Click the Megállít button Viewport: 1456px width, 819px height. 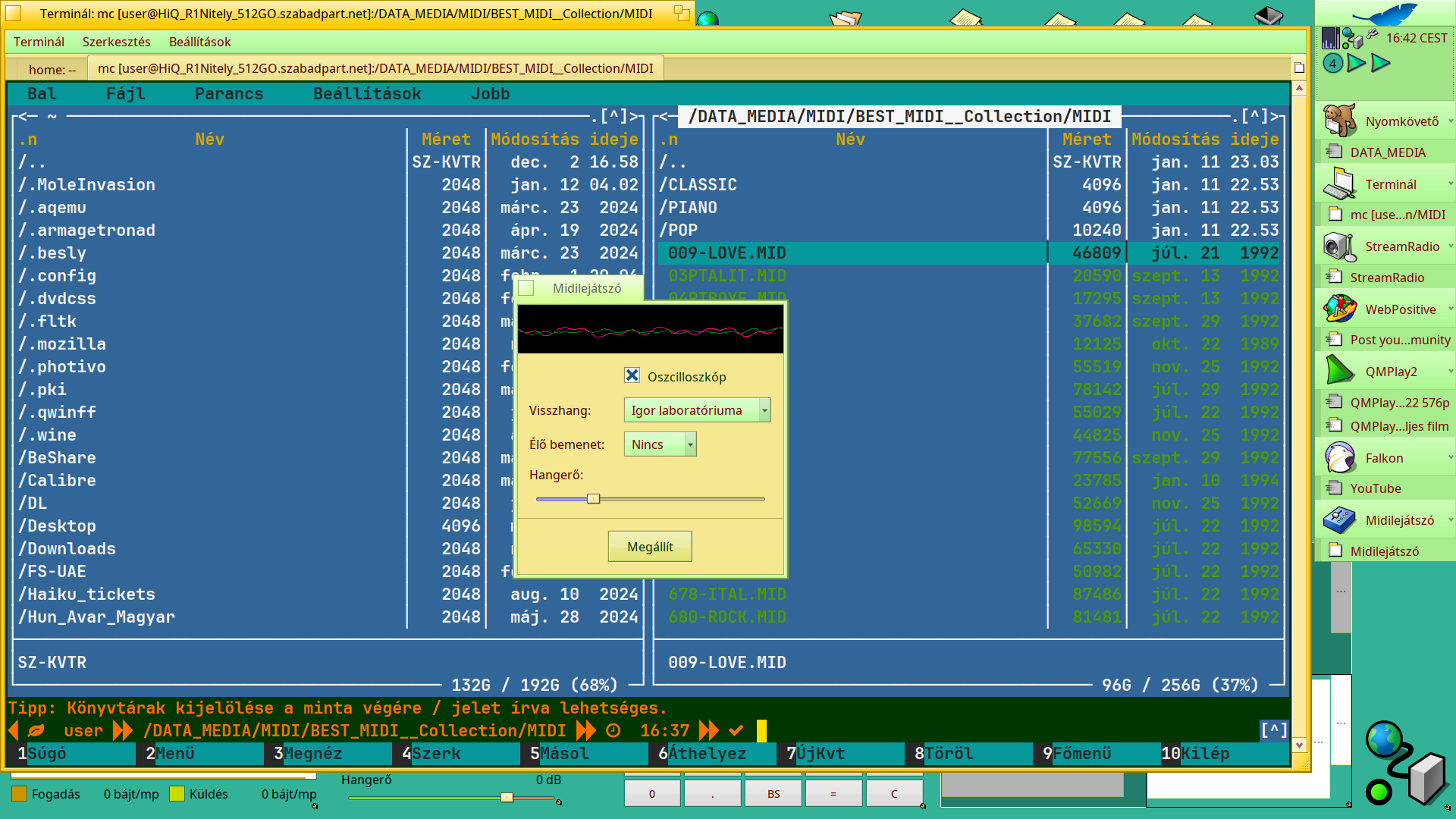pyautogui.click(x=650, y=547)
